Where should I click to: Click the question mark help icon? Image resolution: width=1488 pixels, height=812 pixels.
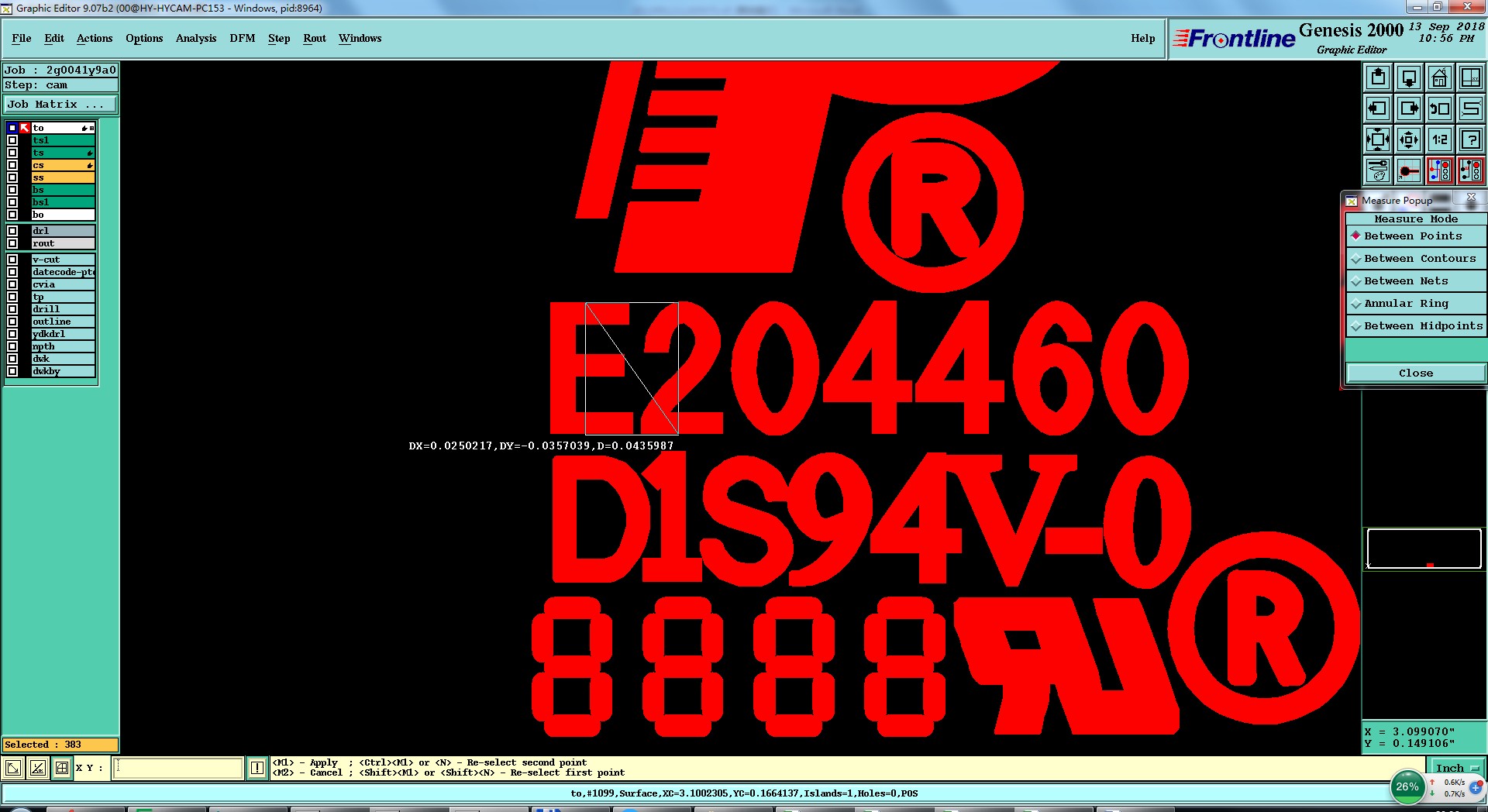click(1471, 139)
